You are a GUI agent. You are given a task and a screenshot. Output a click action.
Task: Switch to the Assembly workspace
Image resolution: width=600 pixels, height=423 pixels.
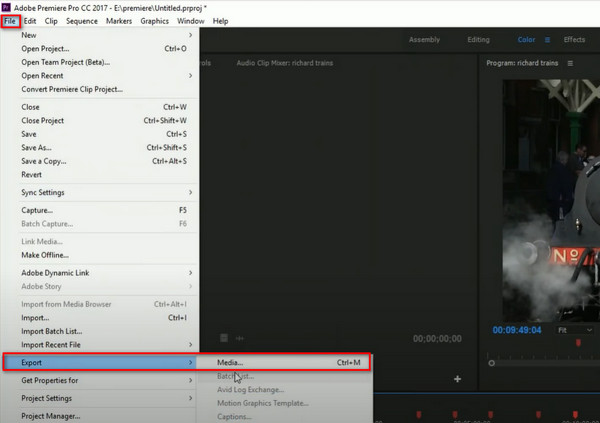point(424,40)
